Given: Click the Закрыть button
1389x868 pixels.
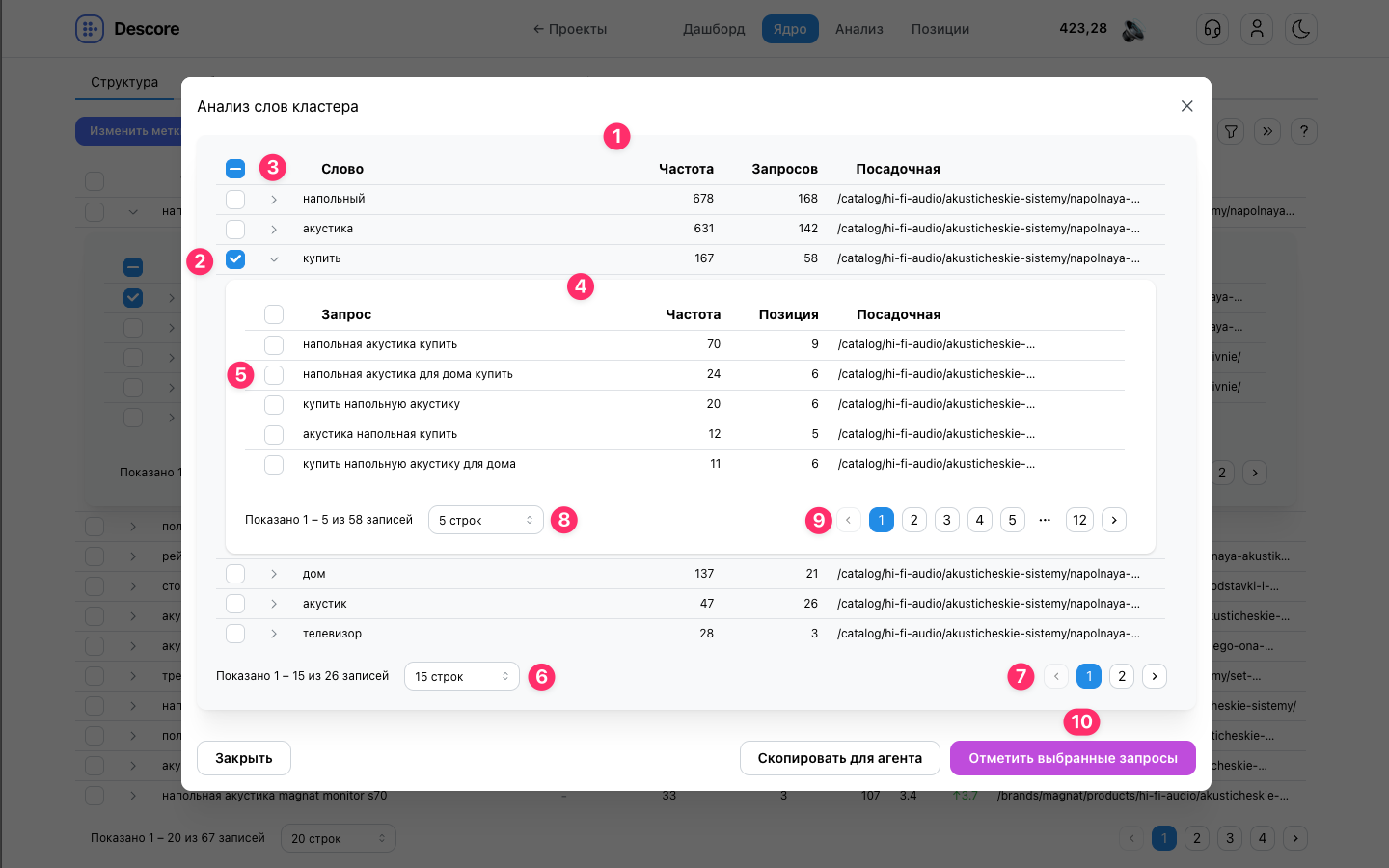Looking at the screenshot, I should [244, 758].
